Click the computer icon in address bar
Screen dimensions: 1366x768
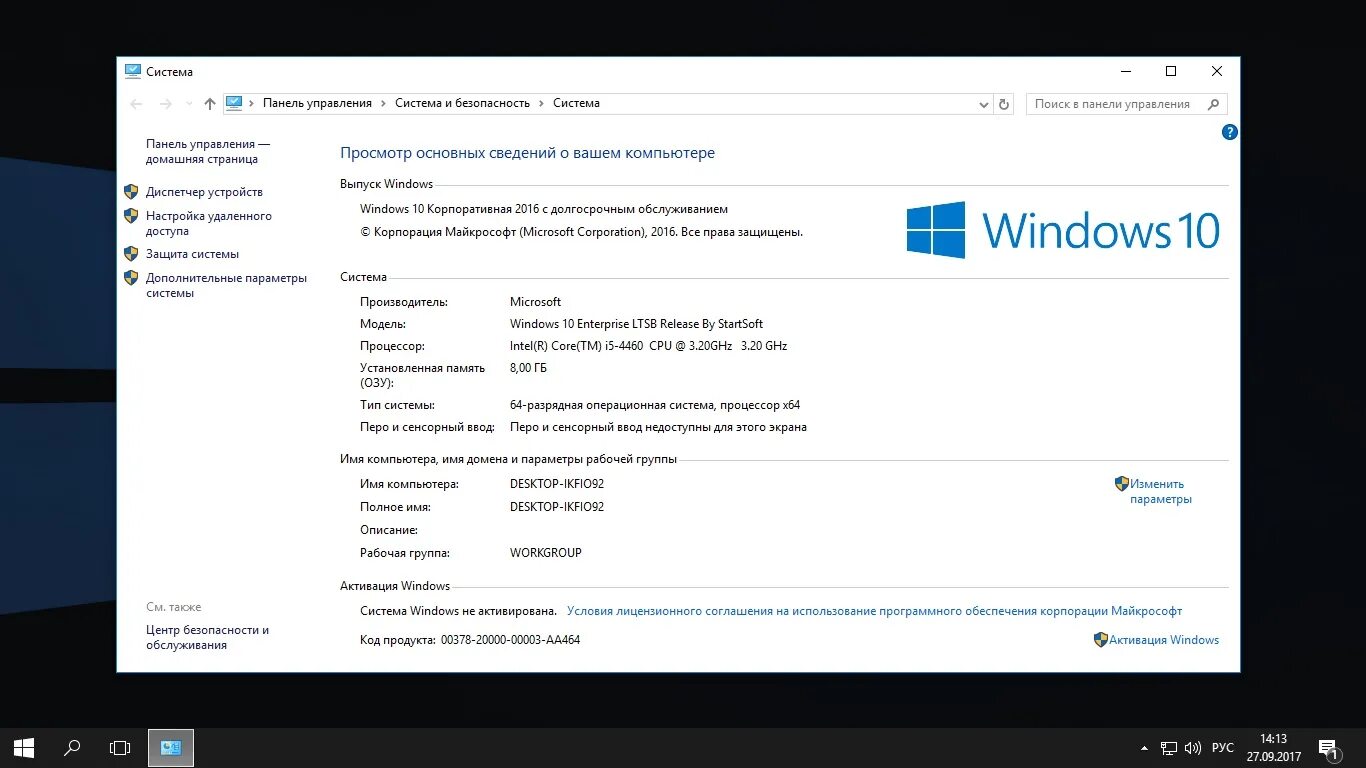pyautogui.click(x=234, y=103)
